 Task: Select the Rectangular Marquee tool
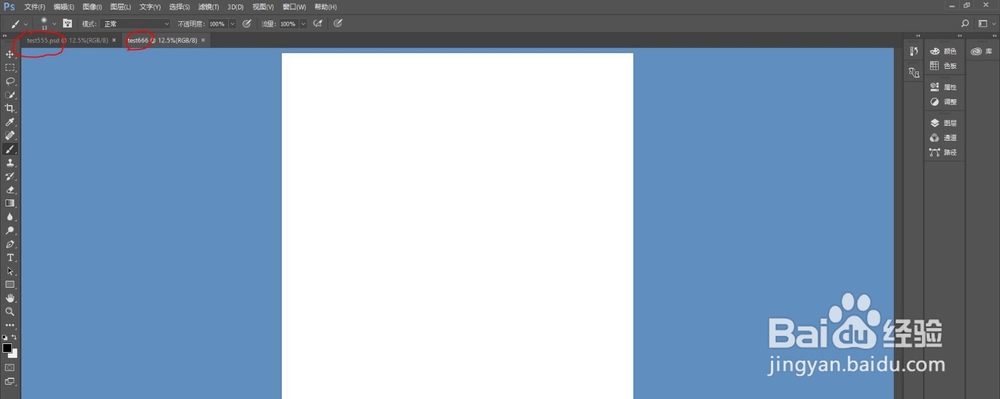[x=10, y=68]
